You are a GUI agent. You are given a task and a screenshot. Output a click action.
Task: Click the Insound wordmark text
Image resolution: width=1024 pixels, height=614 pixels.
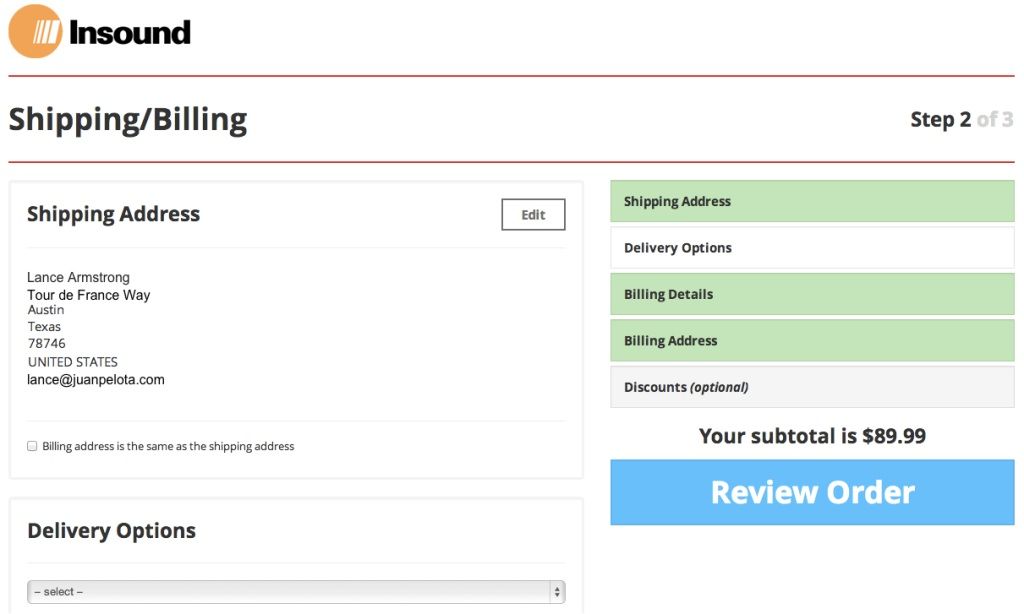pyautogui.click(x=130, y=33)
